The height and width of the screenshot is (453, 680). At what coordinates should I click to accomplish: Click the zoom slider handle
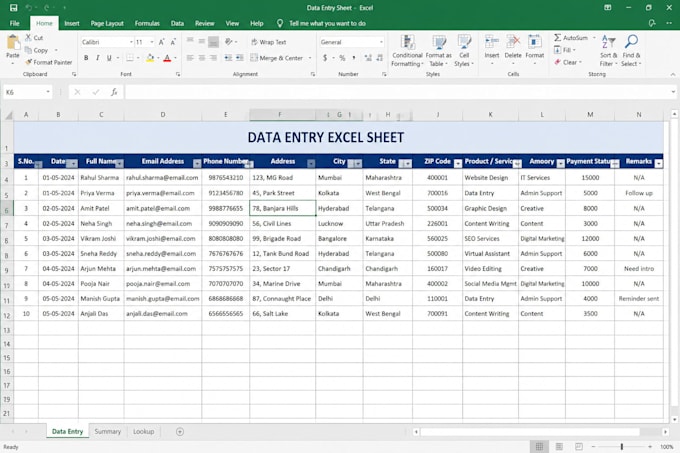[621, 446]
